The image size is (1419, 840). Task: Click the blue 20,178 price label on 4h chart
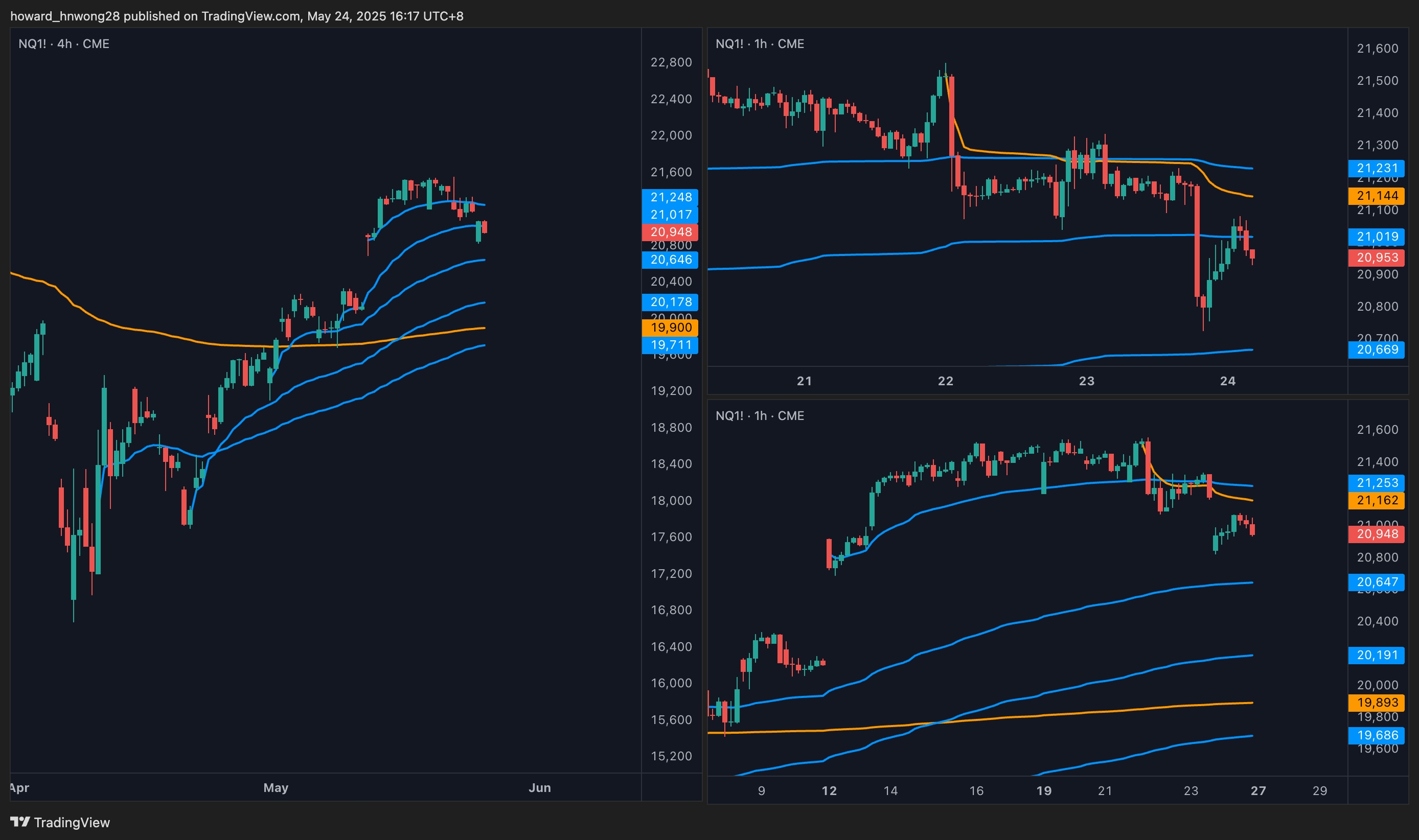[670, 302]
